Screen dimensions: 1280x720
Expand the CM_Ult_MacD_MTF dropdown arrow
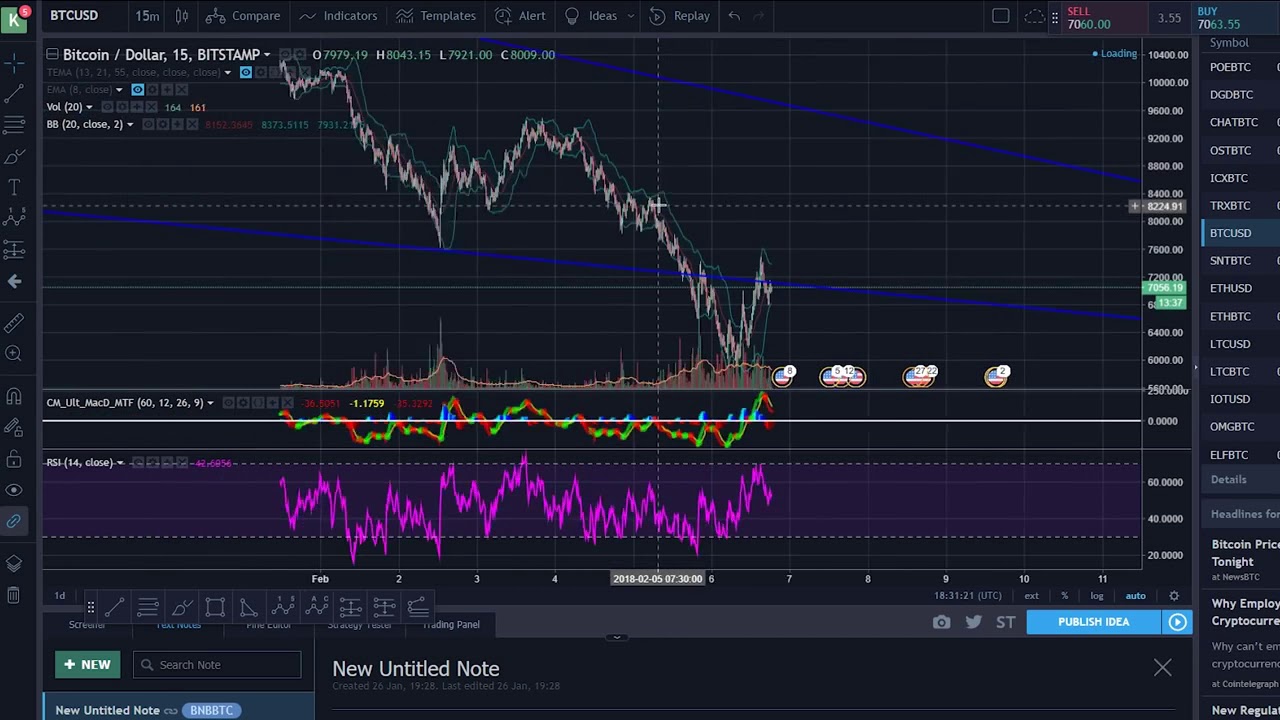(x=210, y=403)
